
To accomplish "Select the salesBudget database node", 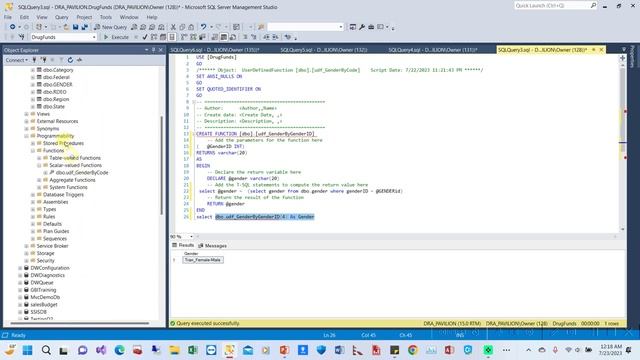I will pyautogui.click(x=44, y=304).
